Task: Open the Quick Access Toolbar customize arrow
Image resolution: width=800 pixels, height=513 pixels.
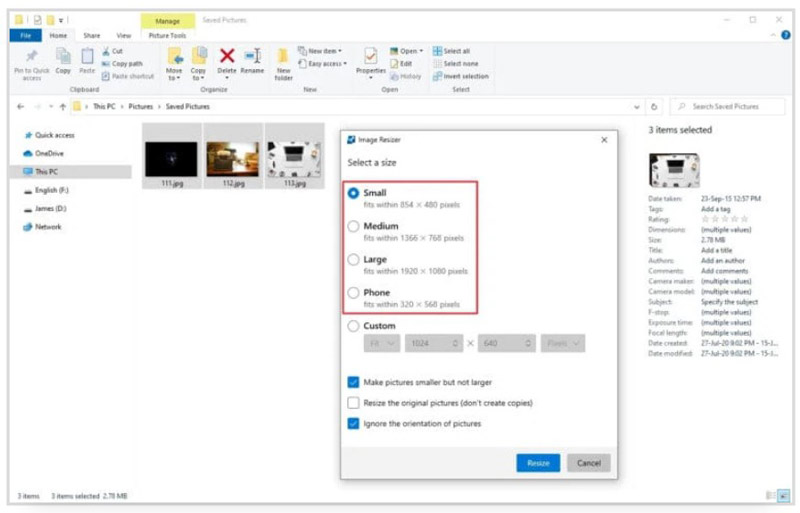Action: point(61,20)
